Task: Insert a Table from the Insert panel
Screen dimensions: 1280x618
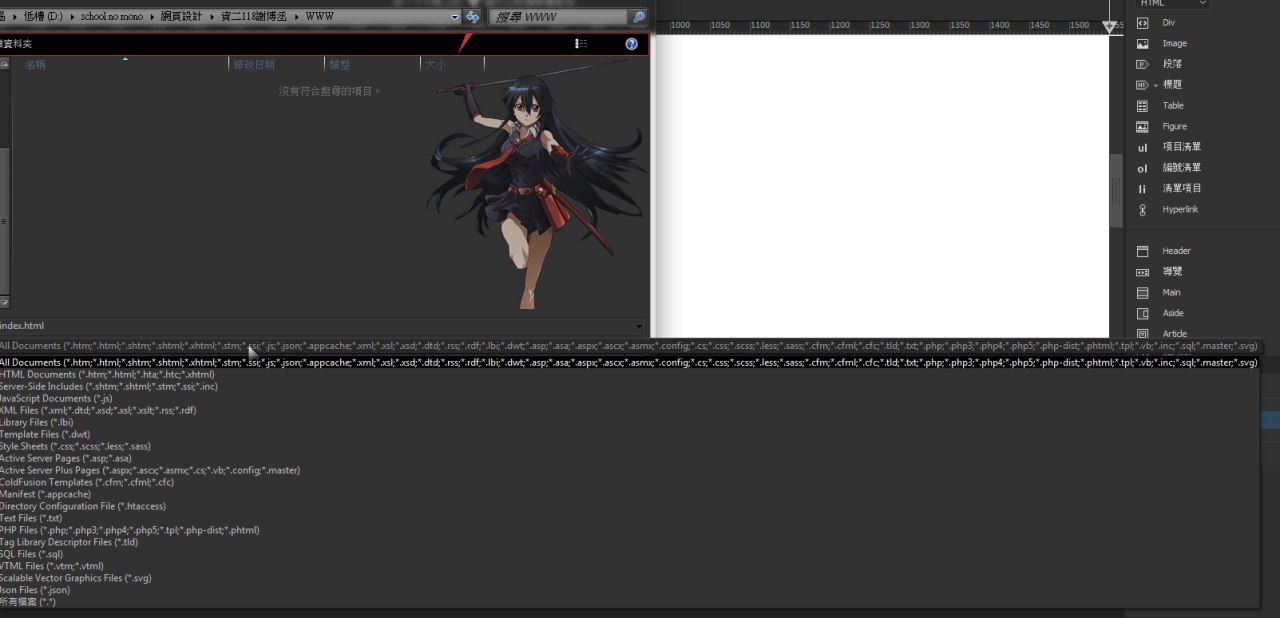Action: click(1172, 106)
